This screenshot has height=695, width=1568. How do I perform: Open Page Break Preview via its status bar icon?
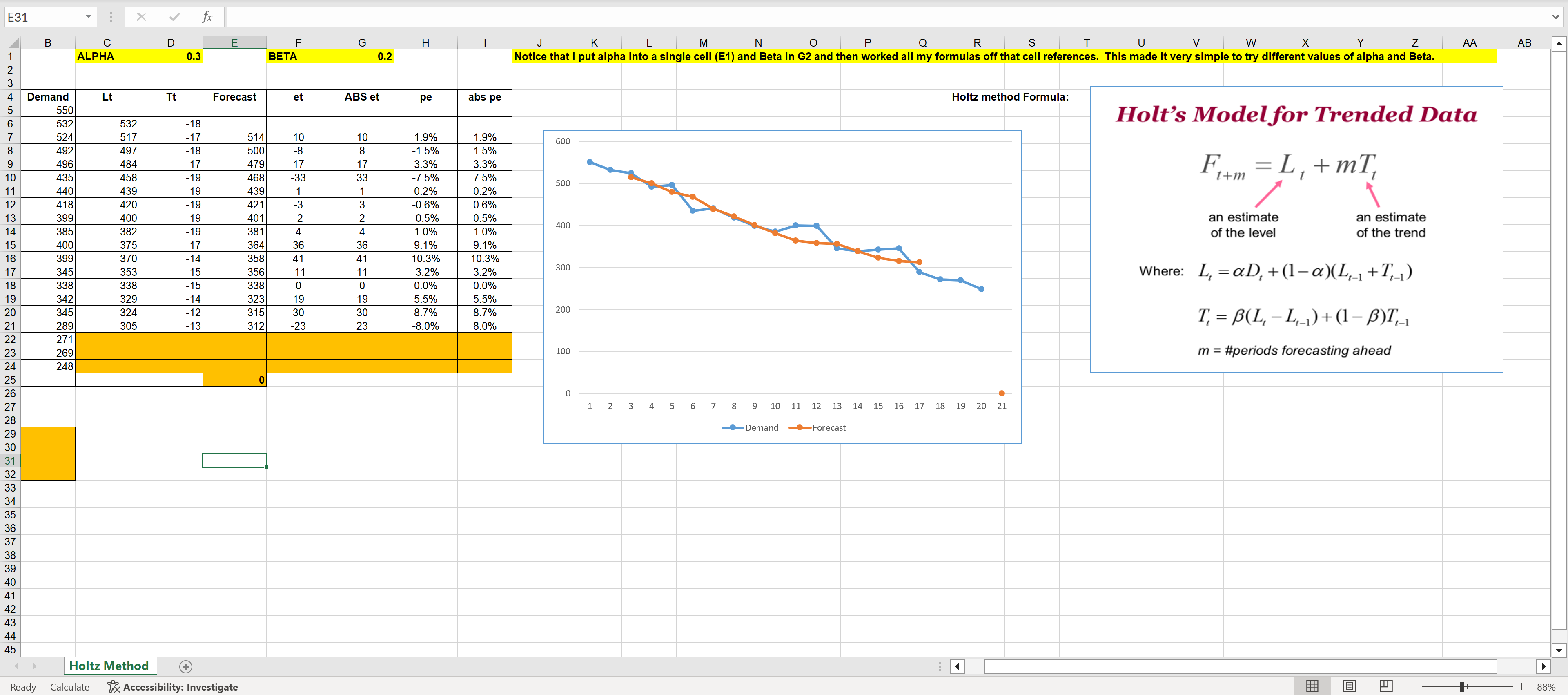pos(1386,686)
